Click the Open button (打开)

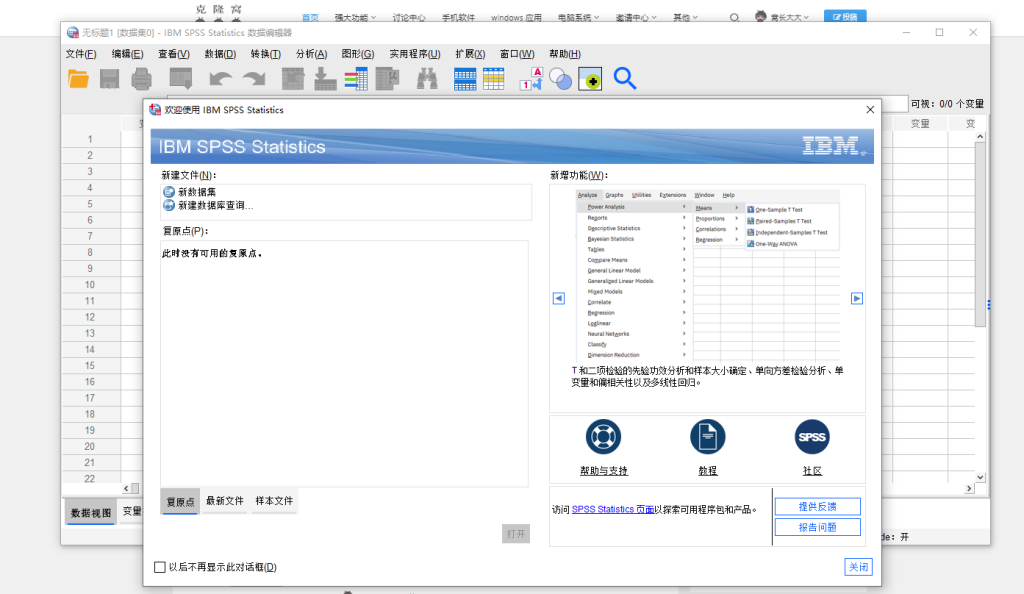coord(516,534)
